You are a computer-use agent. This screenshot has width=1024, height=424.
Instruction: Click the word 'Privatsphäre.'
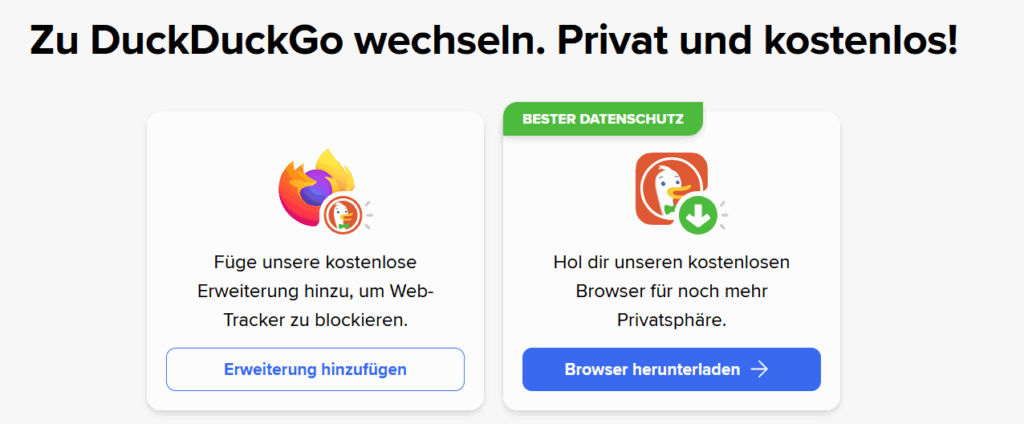(x=671, y=321)
